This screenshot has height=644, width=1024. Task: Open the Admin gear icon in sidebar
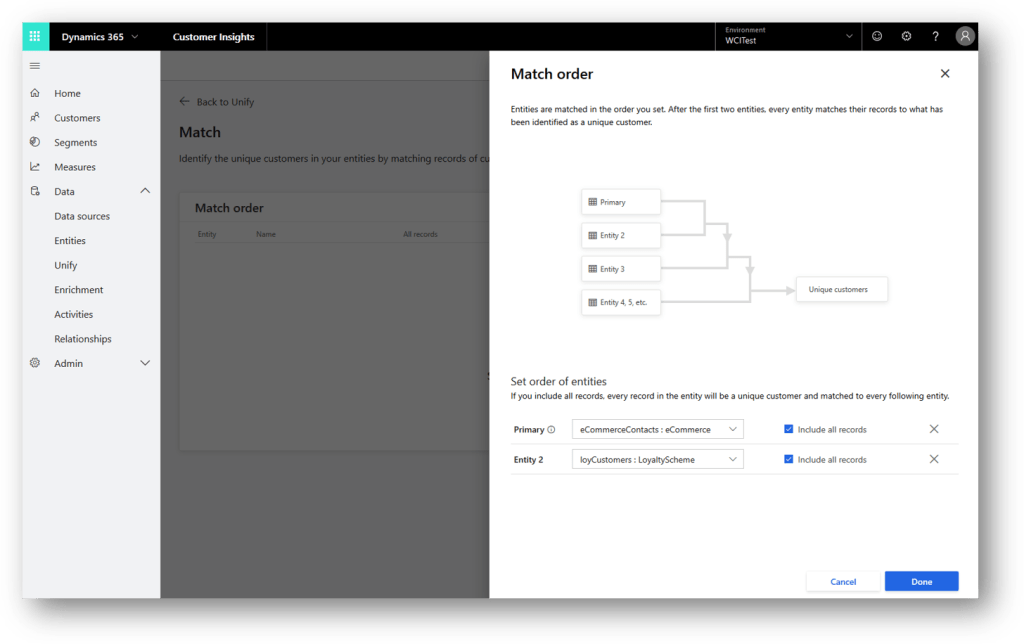[x=35, y=363]
